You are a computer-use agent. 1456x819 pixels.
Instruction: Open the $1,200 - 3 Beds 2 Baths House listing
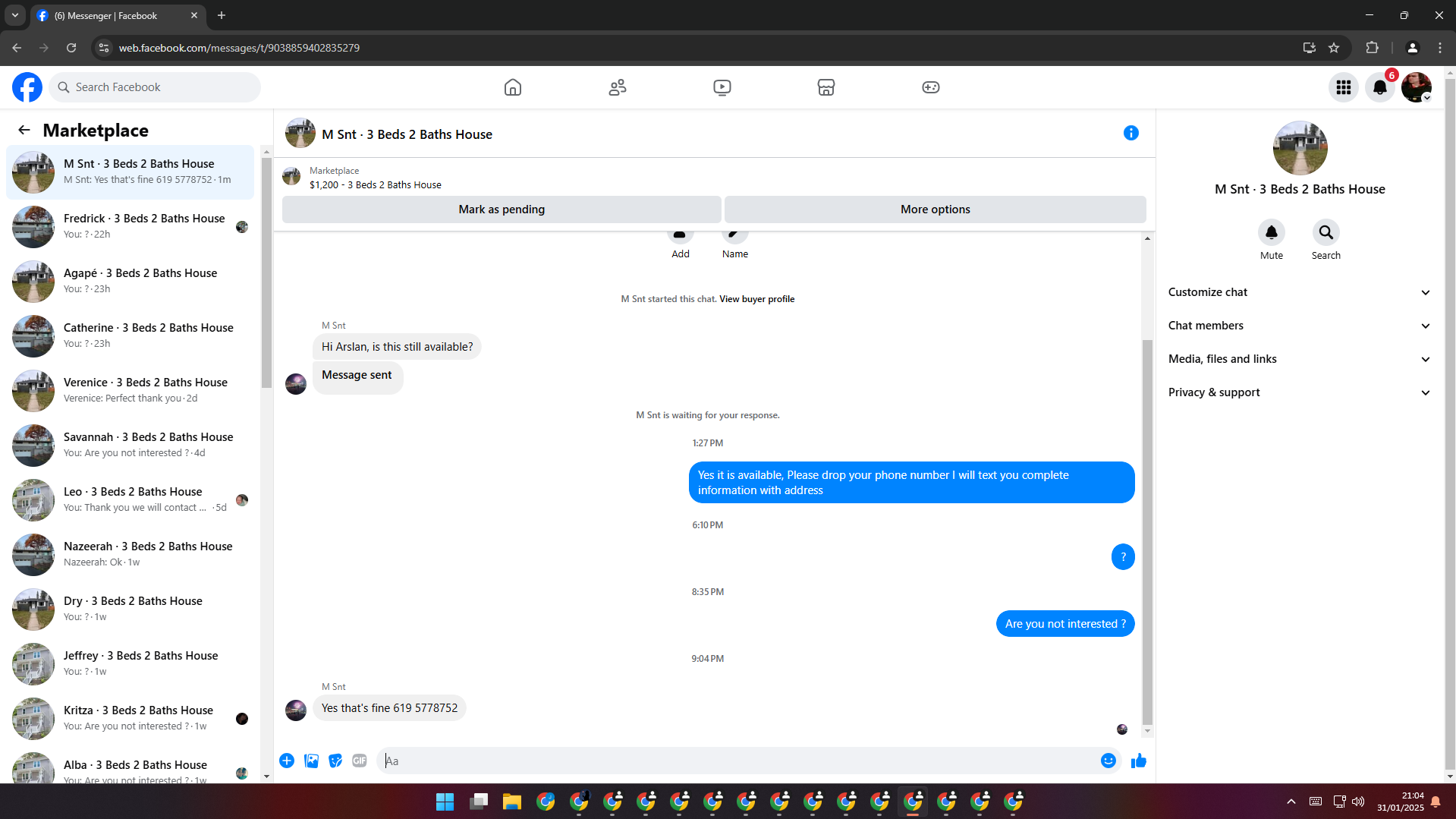[375, 185]
